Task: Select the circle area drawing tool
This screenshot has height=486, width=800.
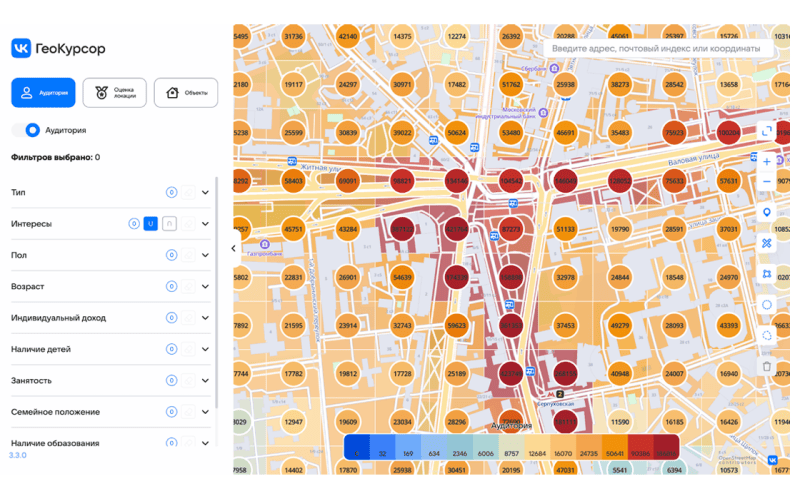Action: click(767, 305)
